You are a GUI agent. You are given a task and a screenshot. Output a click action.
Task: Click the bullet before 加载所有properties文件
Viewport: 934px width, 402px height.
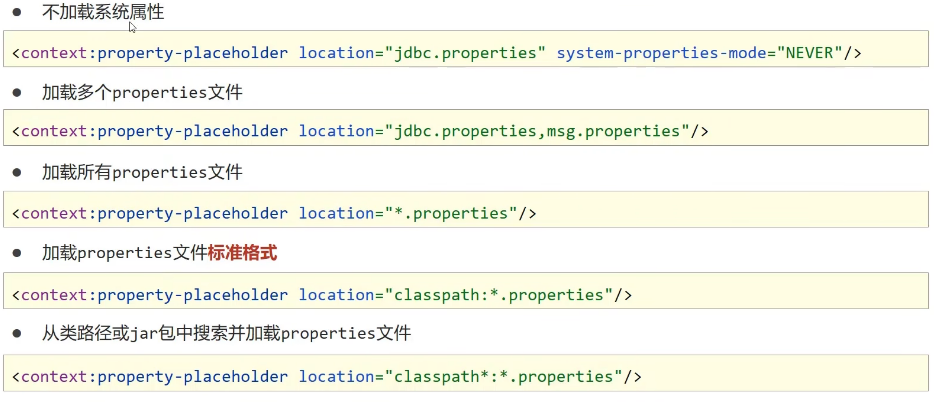point(17,173)
